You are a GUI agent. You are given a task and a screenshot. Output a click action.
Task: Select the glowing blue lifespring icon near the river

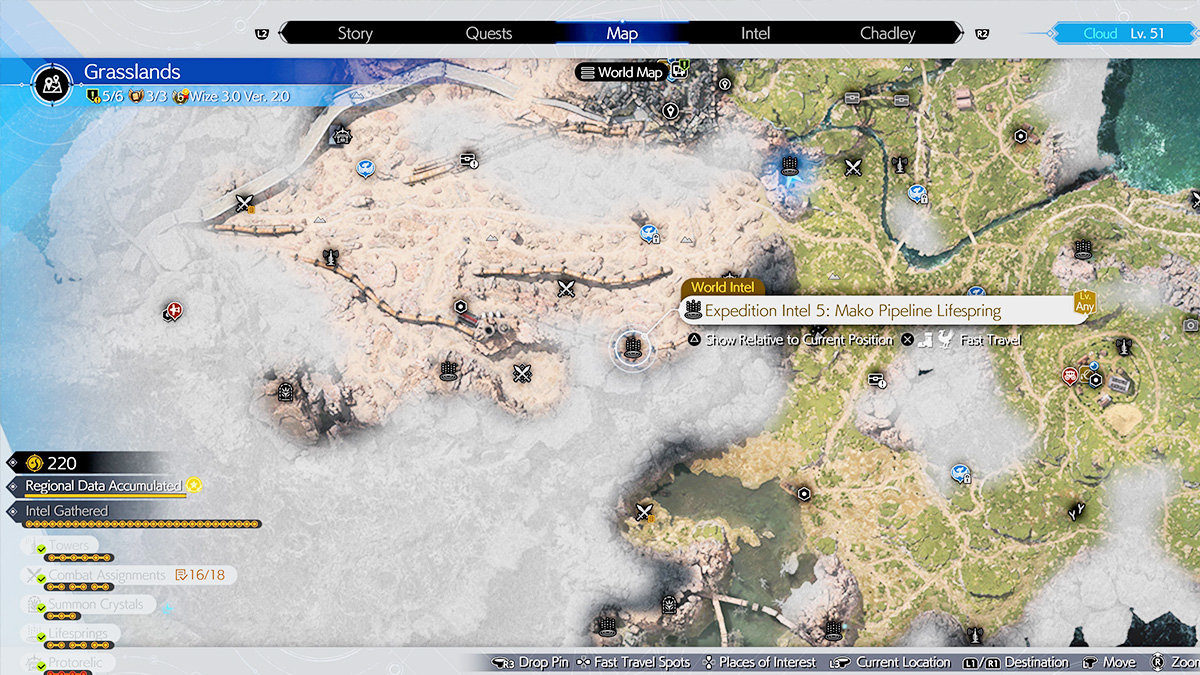click(788, 165)
